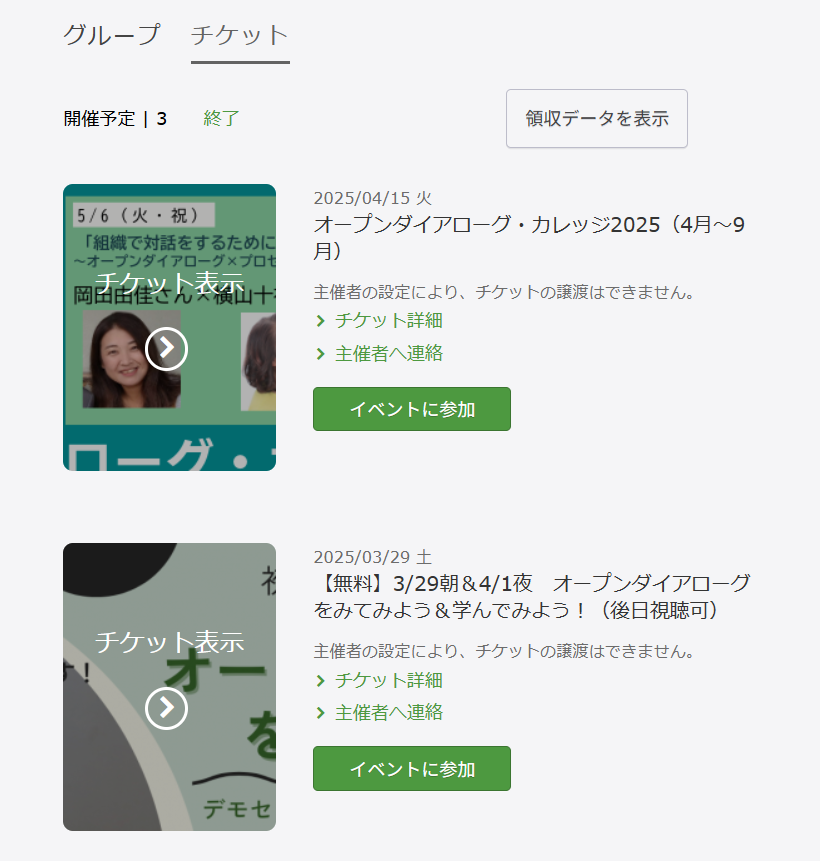Image resolution: width=820 pixels, height=861 pixels.
Task: Click イベントに参加 for the 3/29 event
Action: coord(412,769)
